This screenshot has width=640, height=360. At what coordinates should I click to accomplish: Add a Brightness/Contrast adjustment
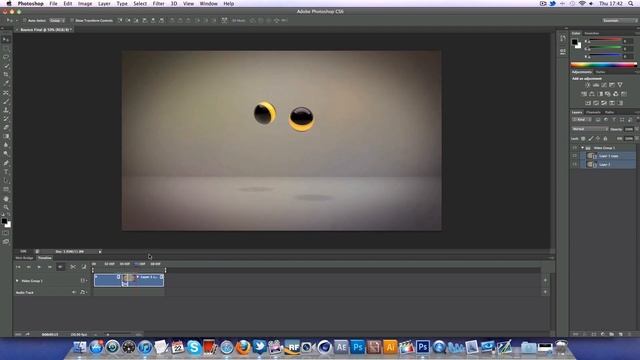coord(588,85)
